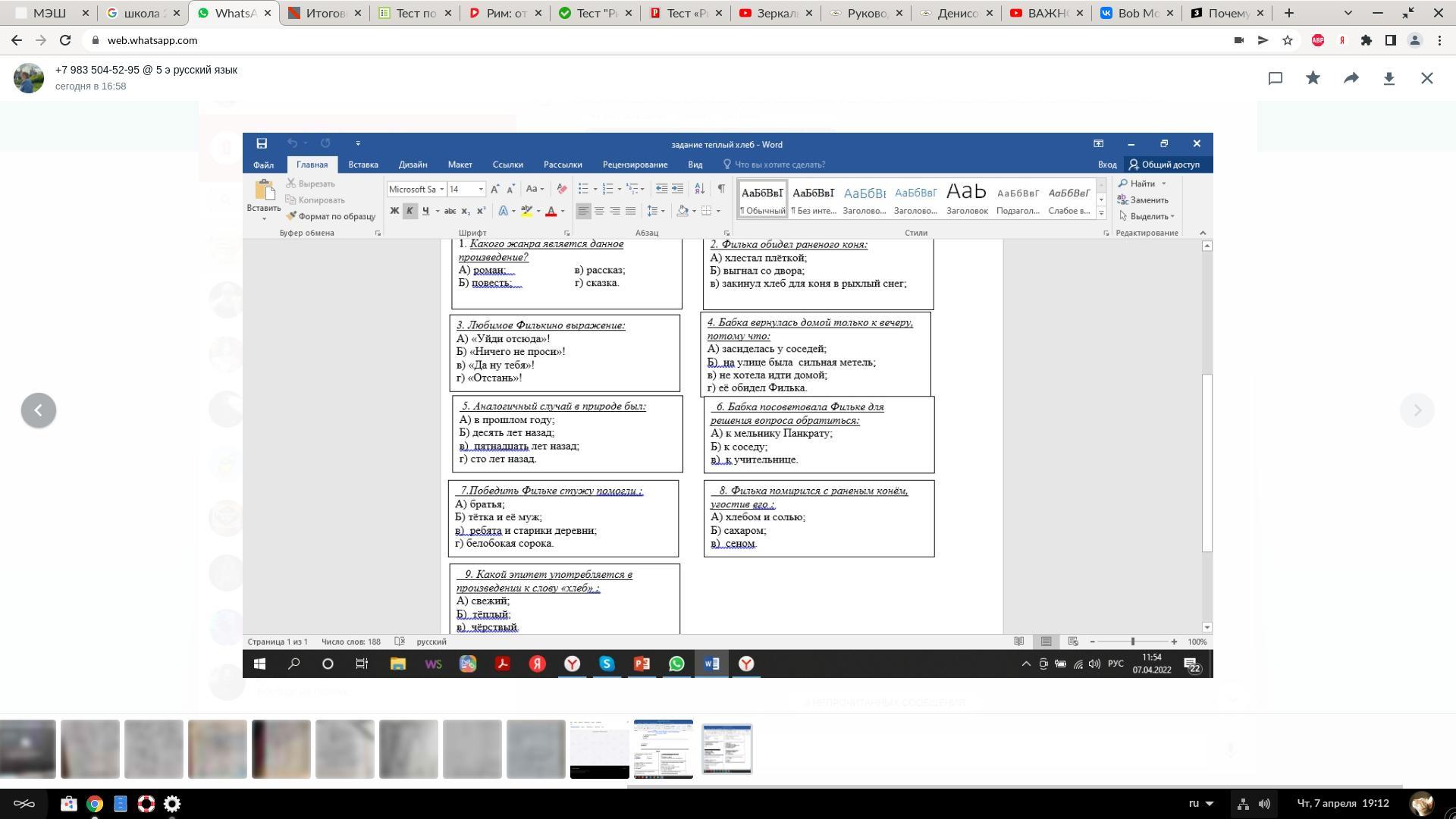This screenshot has height=819, width=1456.
Task: Expand the ru input method menu
Action: pos(1201,804)
